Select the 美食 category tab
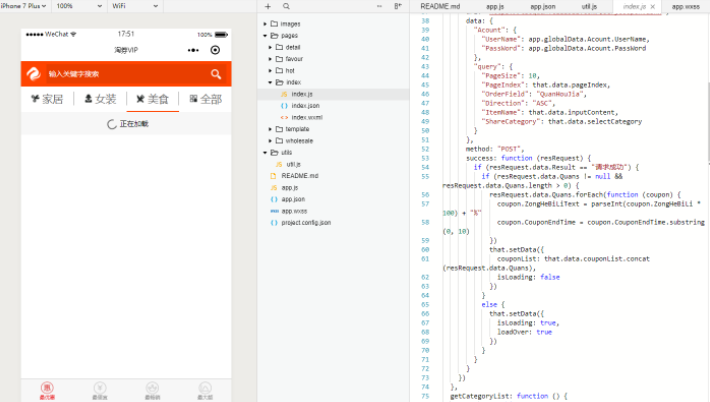This screenshot has width=710, height=402. [x=153, y=99]
